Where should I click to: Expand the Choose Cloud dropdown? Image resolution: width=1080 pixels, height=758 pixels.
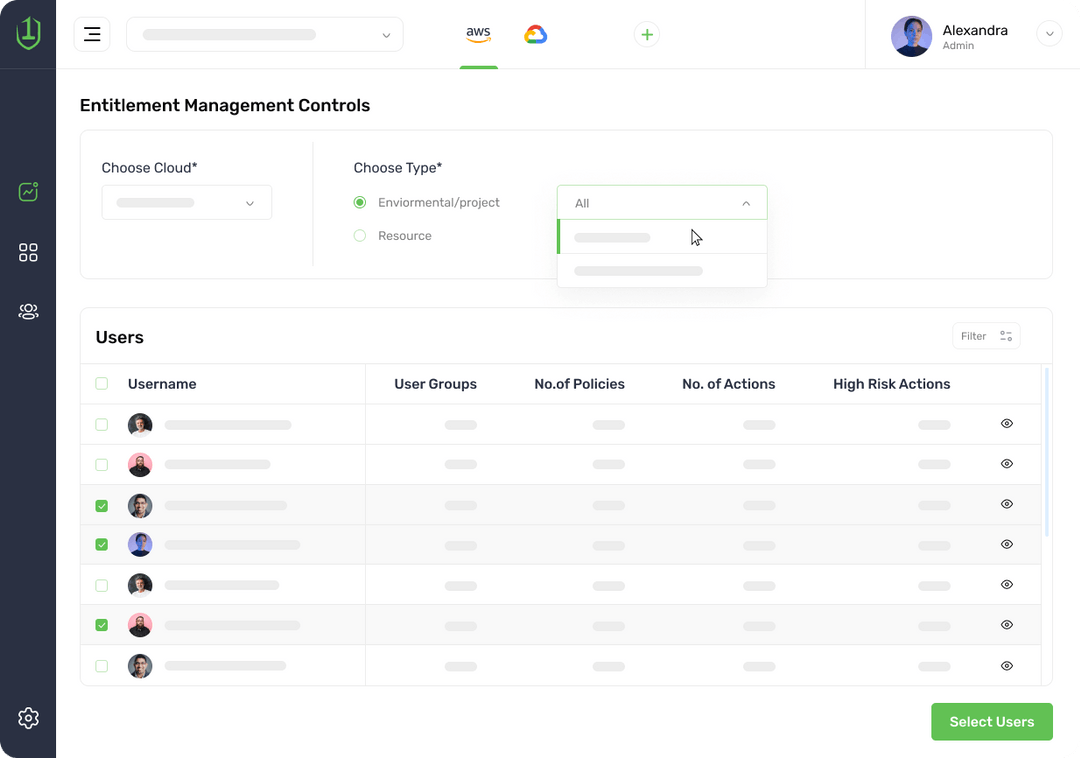(187, 203)
